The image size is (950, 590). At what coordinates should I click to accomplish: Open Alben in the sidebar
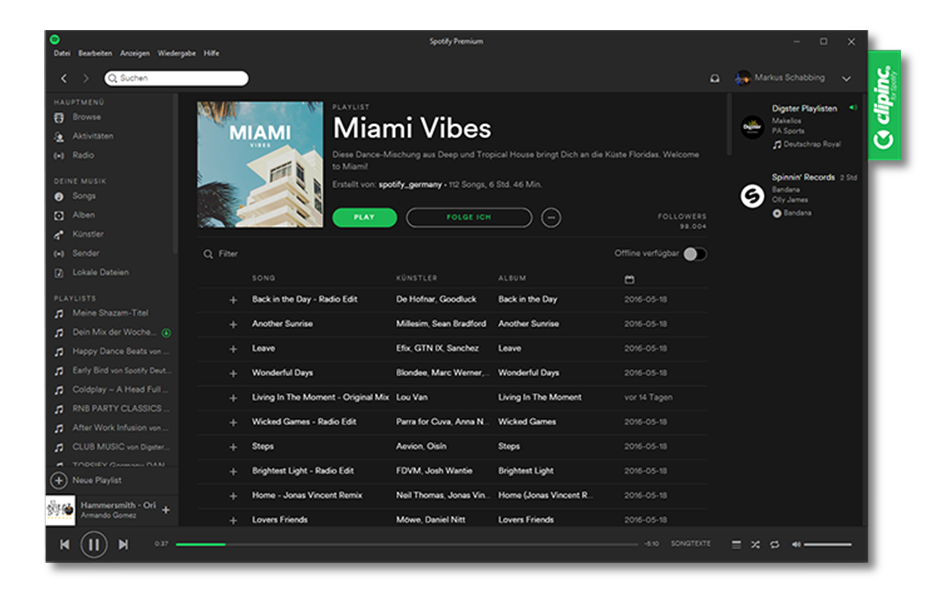pyautogui.click(x=83, y=215)
